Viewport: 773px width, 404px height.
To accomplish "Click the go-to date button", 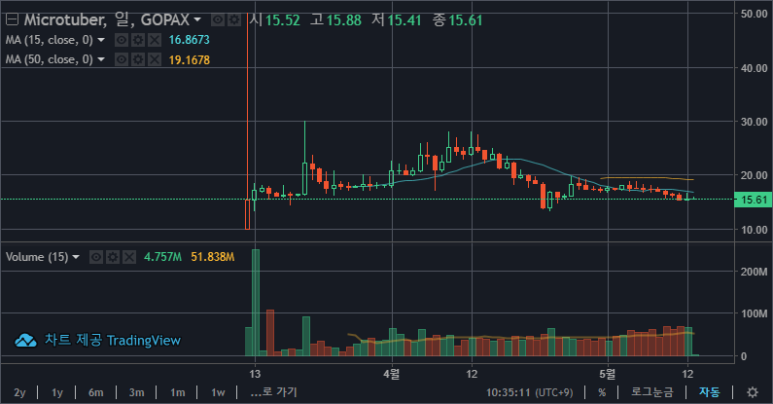I will click(x=274, y=392).
